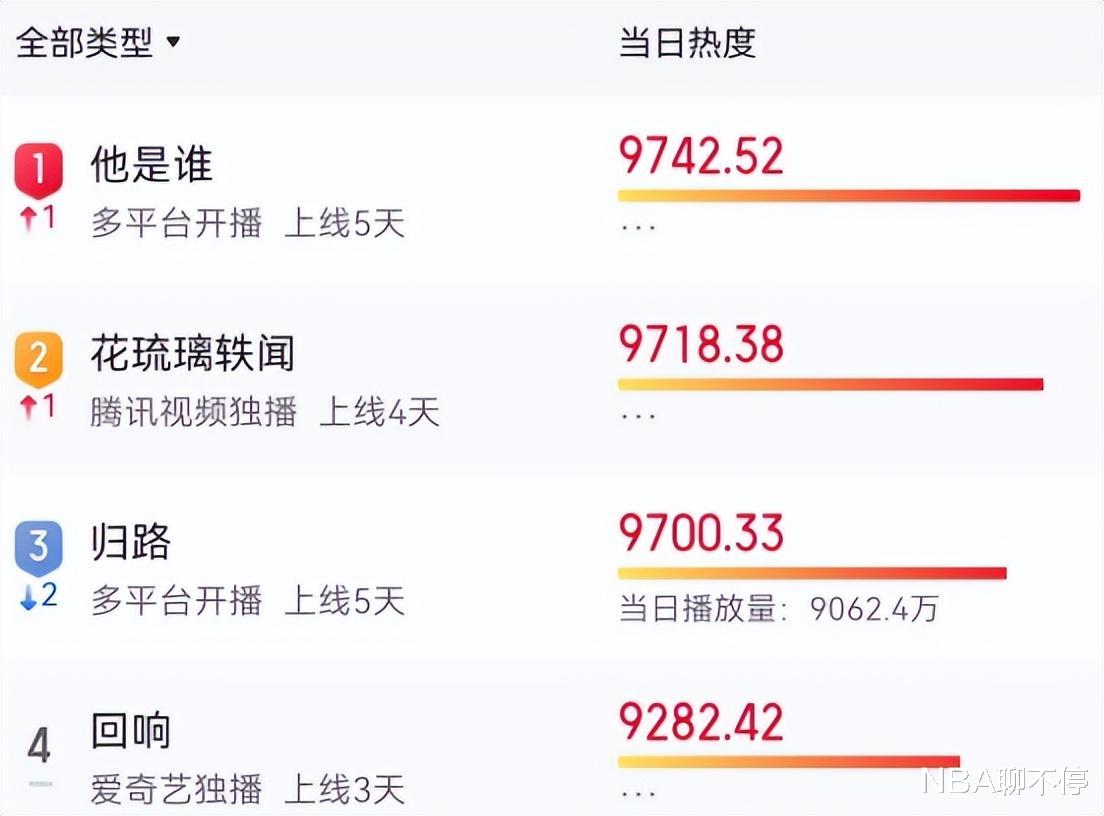This screenshot has width=1104, height=816.
Task: Click the red up arrow under rank 1
Action: tap(29, 217)
